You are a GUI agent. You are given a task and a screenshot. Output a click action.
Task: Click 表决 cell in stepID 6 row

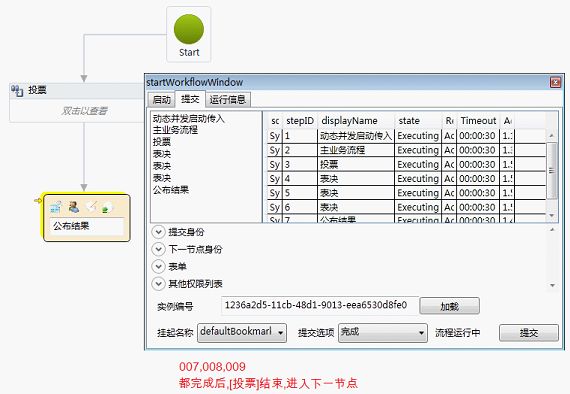point(356,207)
